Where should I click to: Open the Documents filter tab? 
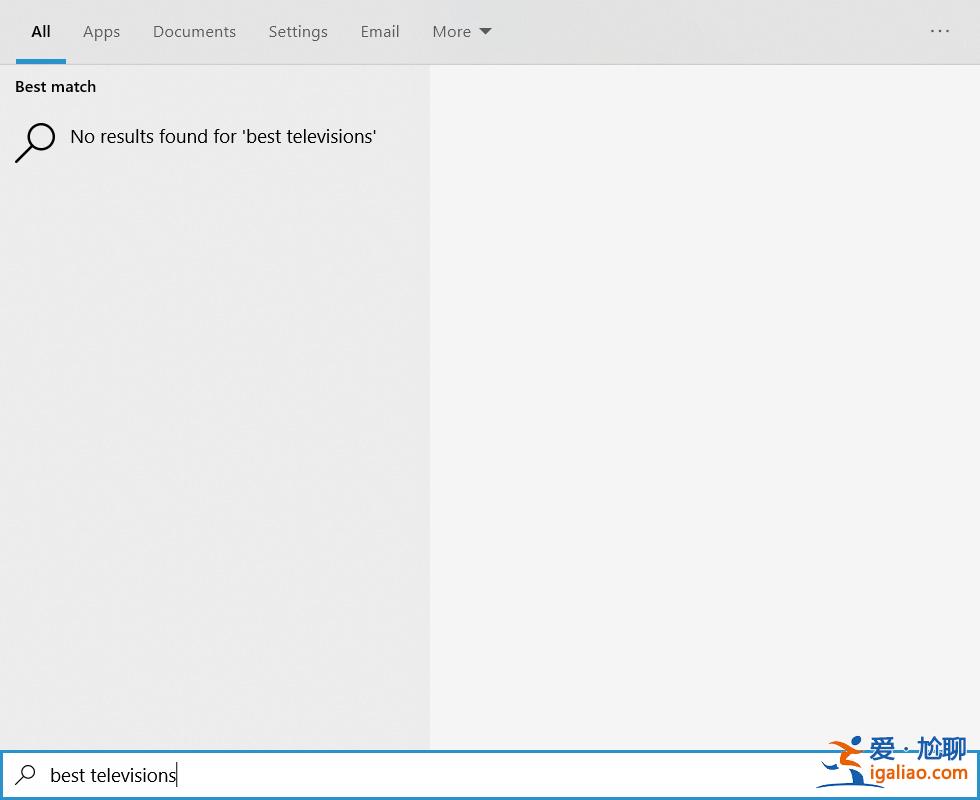click(194, 32)
